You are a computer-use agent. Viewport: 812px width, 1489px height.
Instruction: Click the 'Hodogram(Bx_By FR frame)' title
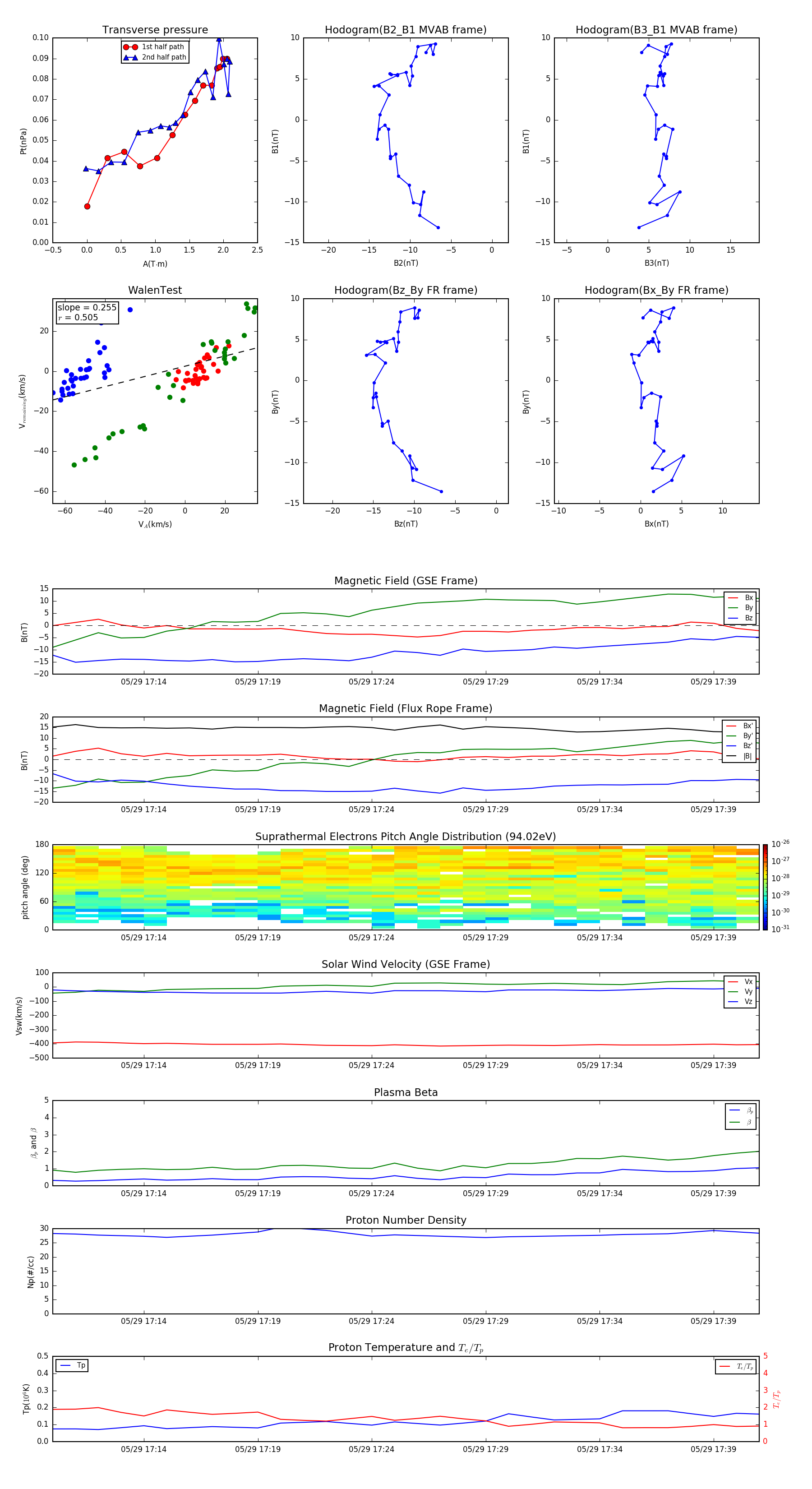click(x=656, y=290)
